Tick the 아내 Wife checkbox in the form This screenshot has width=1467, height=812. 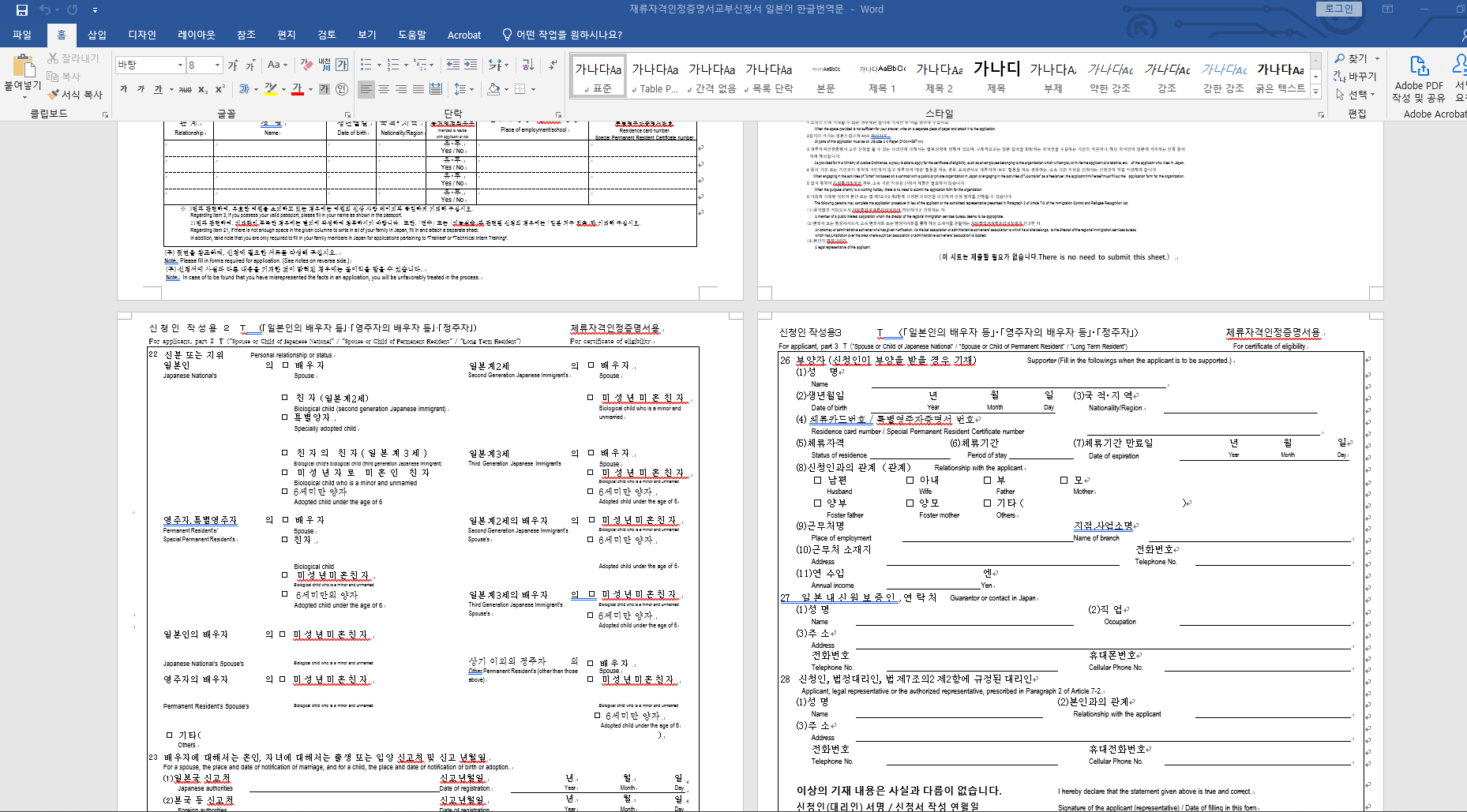(x=910, y=480)
